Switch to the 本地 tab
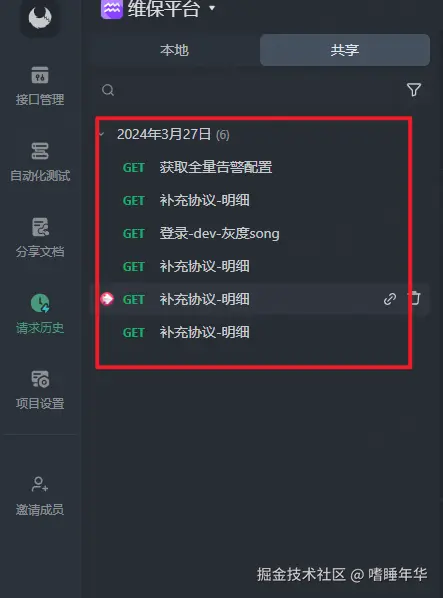443x598 pixels. coord(174,50)
